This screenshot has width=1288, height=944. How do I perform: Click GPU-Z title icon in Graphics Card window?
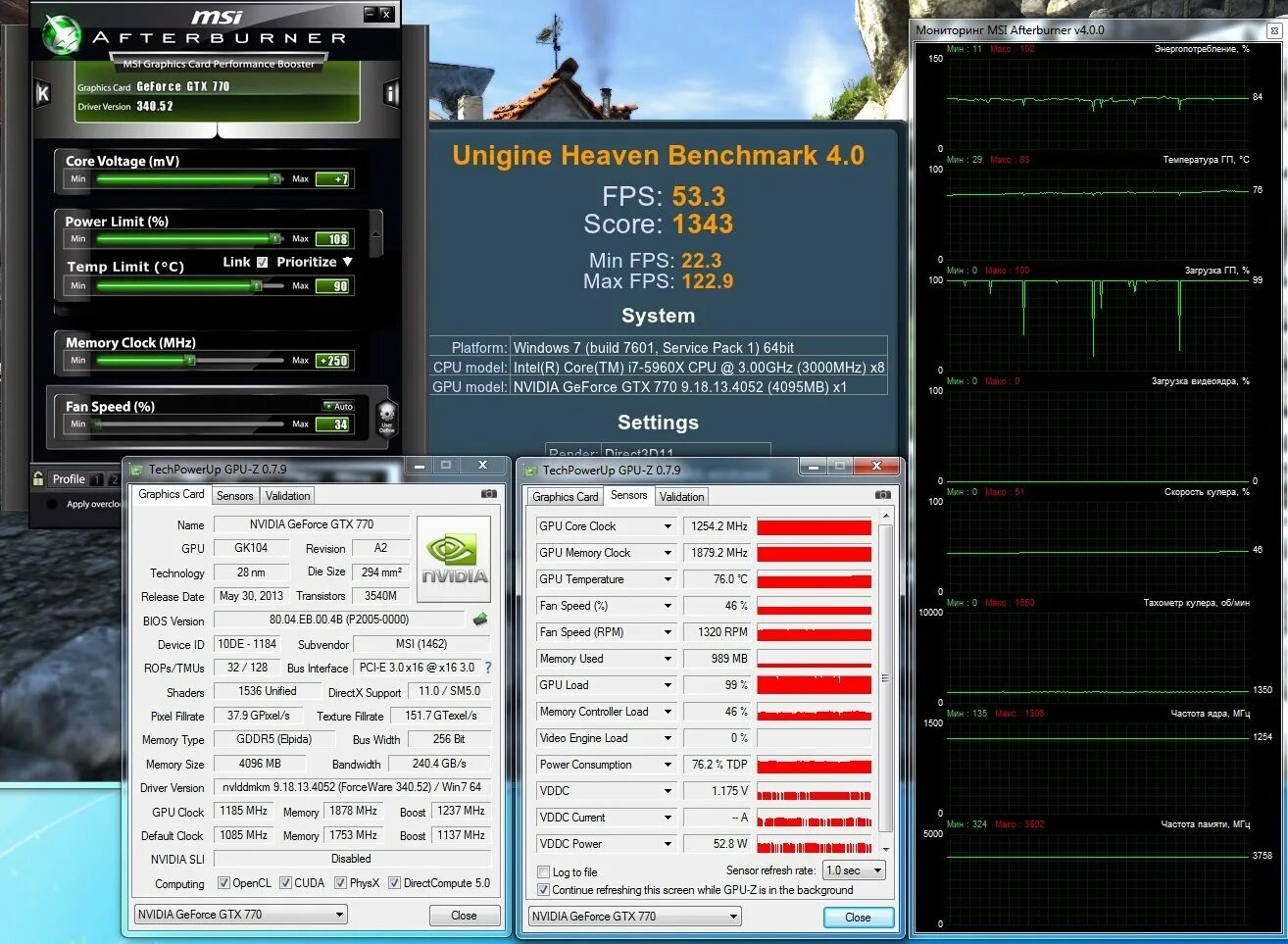[x=137, y=470]
